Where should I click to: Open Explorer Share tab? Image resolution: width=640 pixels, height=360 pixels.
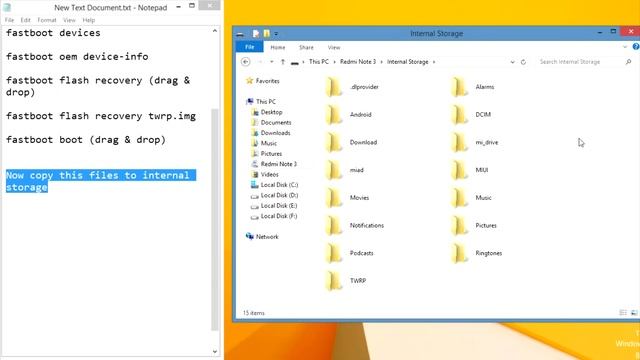coord(306,47)
